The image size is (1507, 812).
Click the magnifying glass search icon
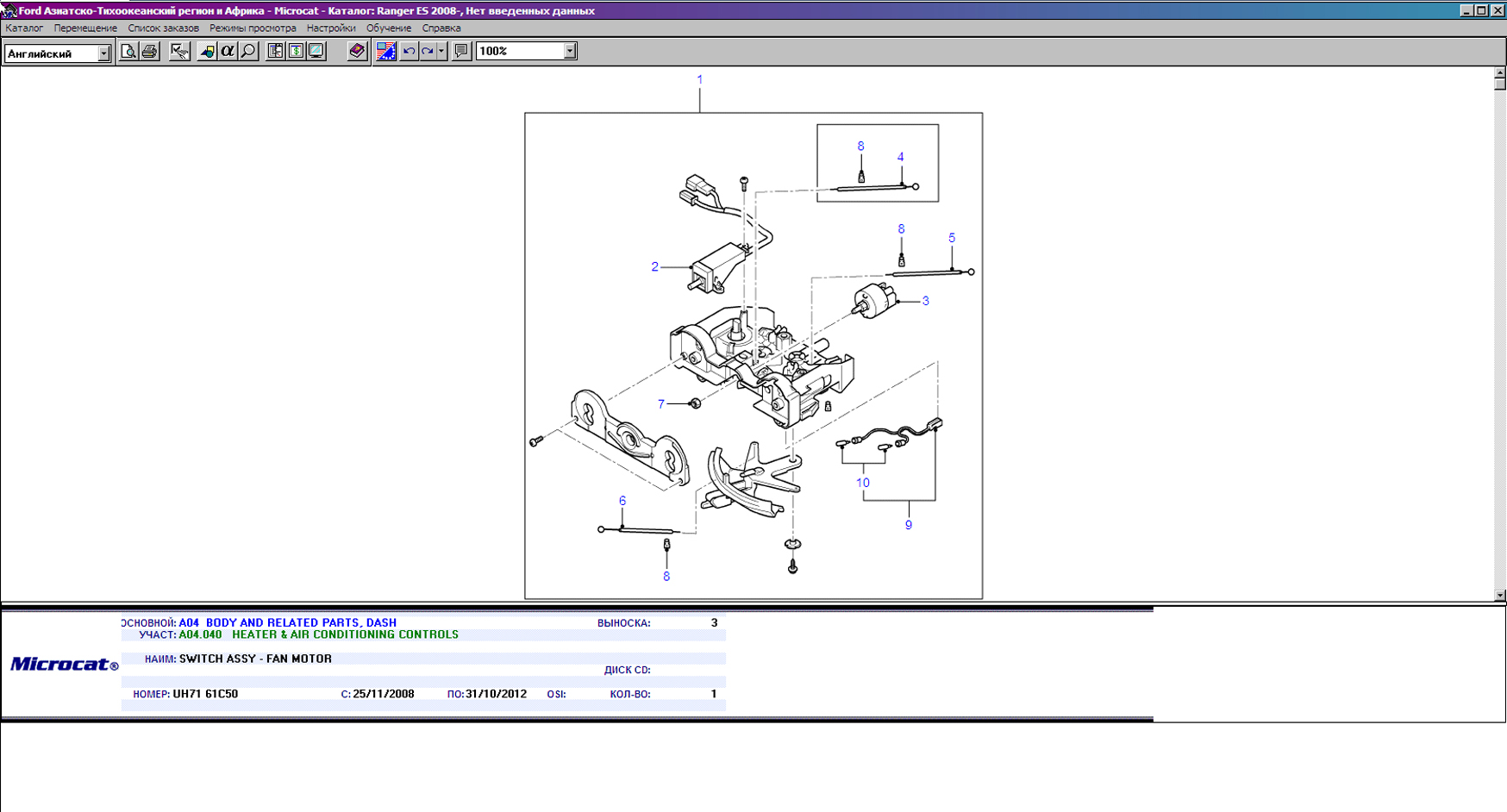248,52
